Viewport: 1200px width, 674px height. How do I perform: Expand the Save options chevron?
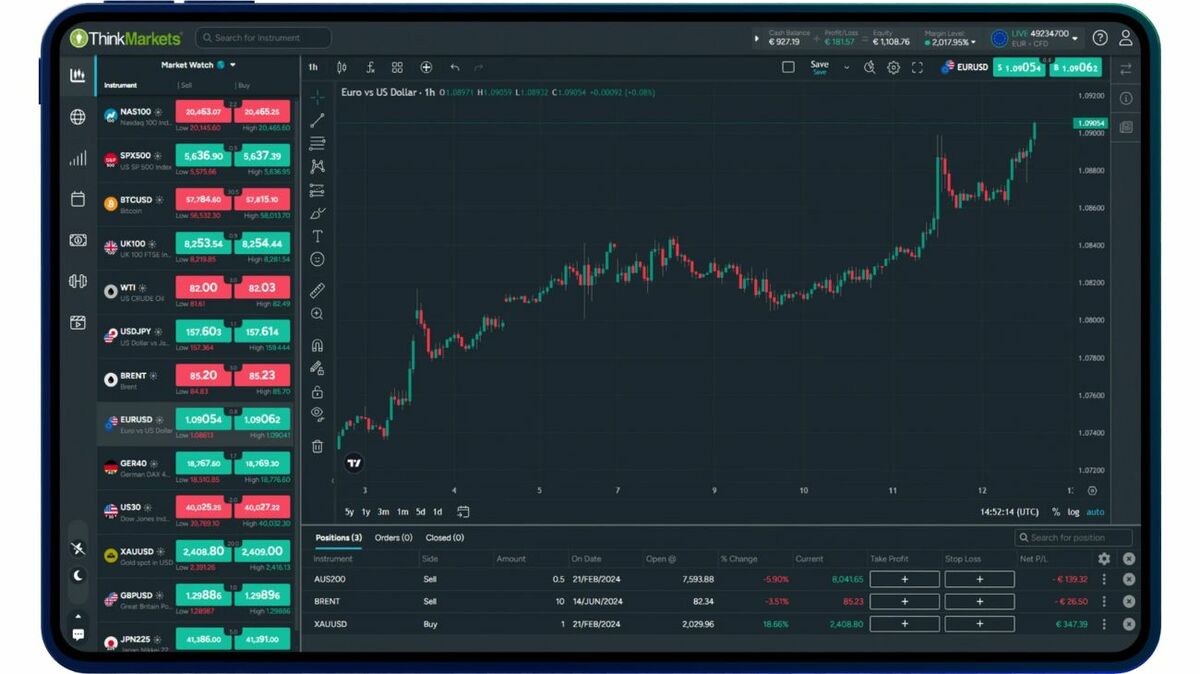tap(846, 67)
